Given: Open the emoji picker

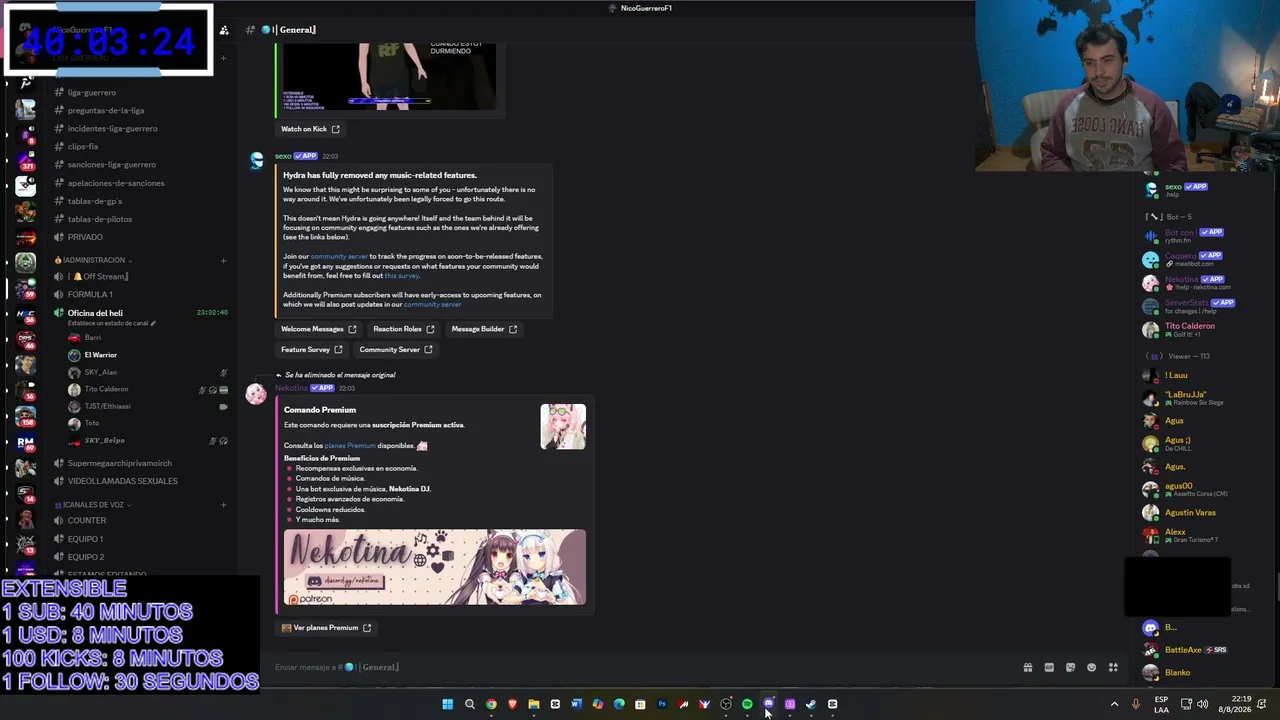Looking at the screenshot, I should click(x=1091, y=667).
